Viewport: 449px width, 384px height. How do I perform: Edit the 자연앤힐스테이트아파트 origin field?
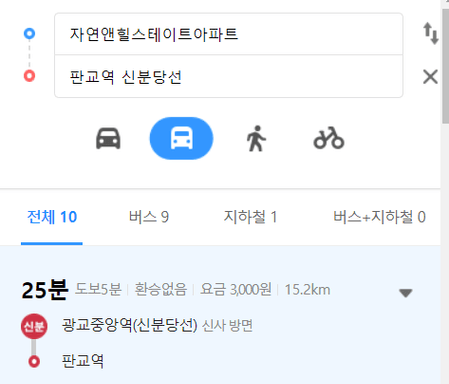pos(229,34)
